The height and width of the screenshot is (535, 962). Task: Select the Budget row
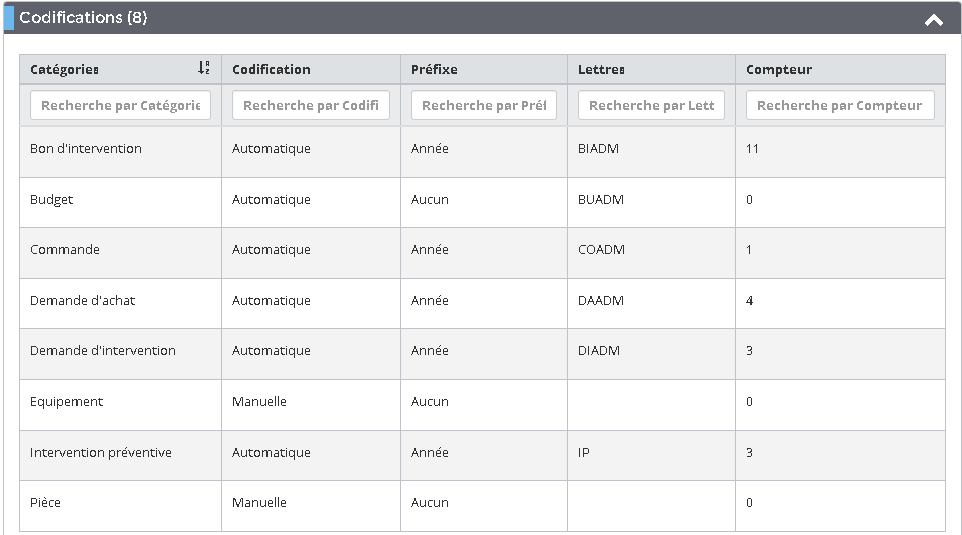coord(52,200)
